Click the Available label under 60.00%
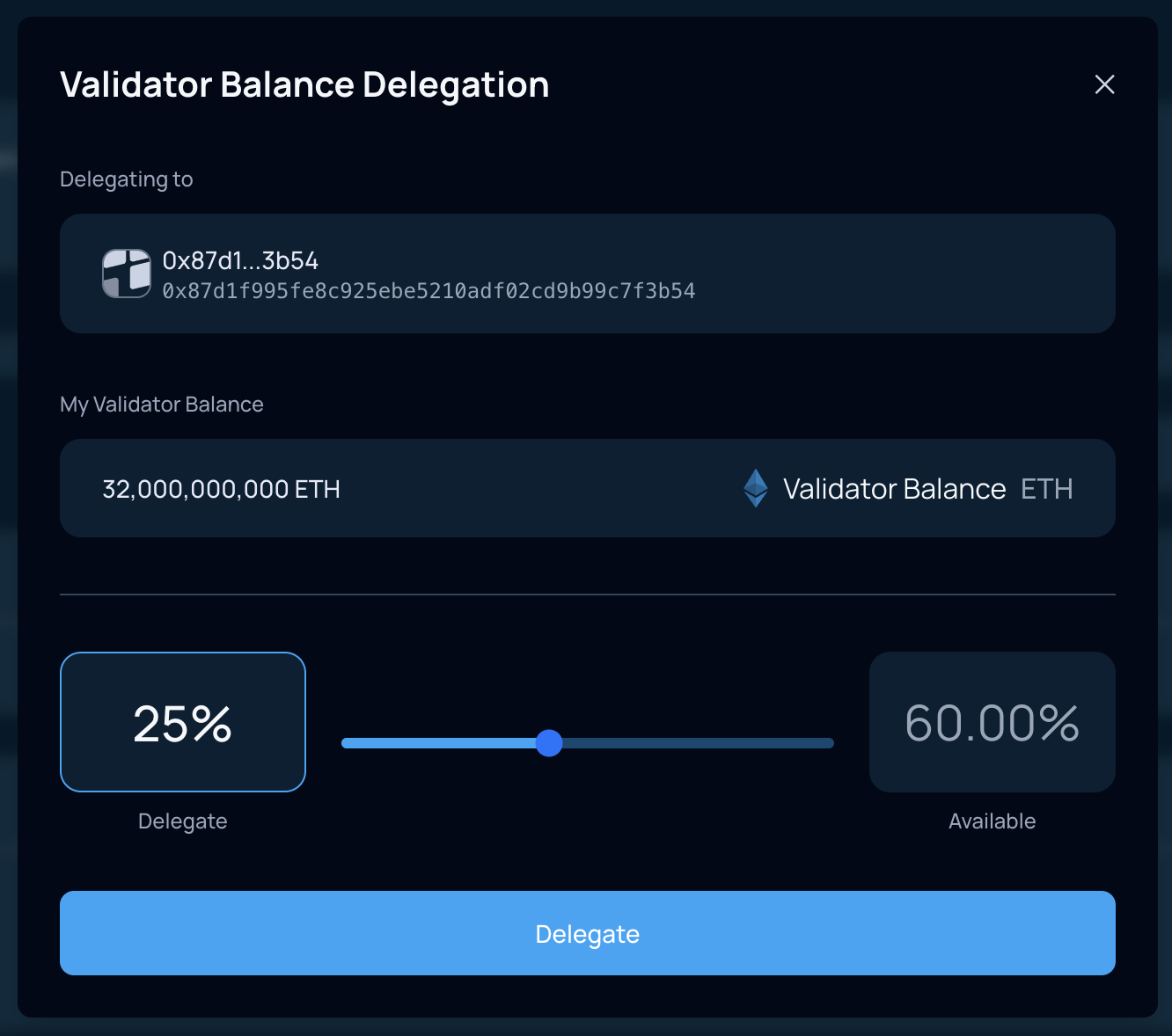Screen dimensions: 1172x1036 (x=993, y=821)
